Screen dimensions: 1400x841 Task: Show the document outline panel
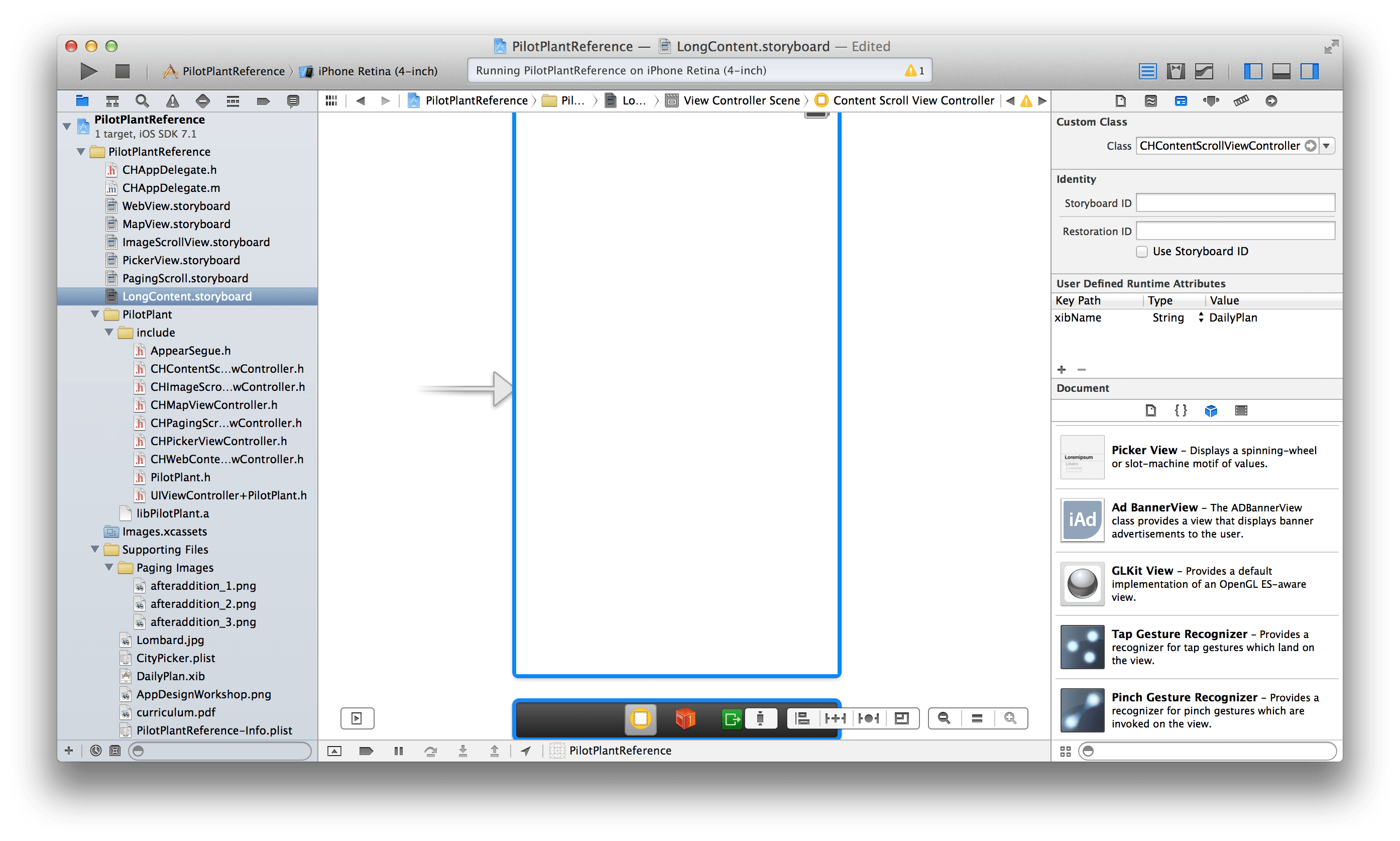357,718
